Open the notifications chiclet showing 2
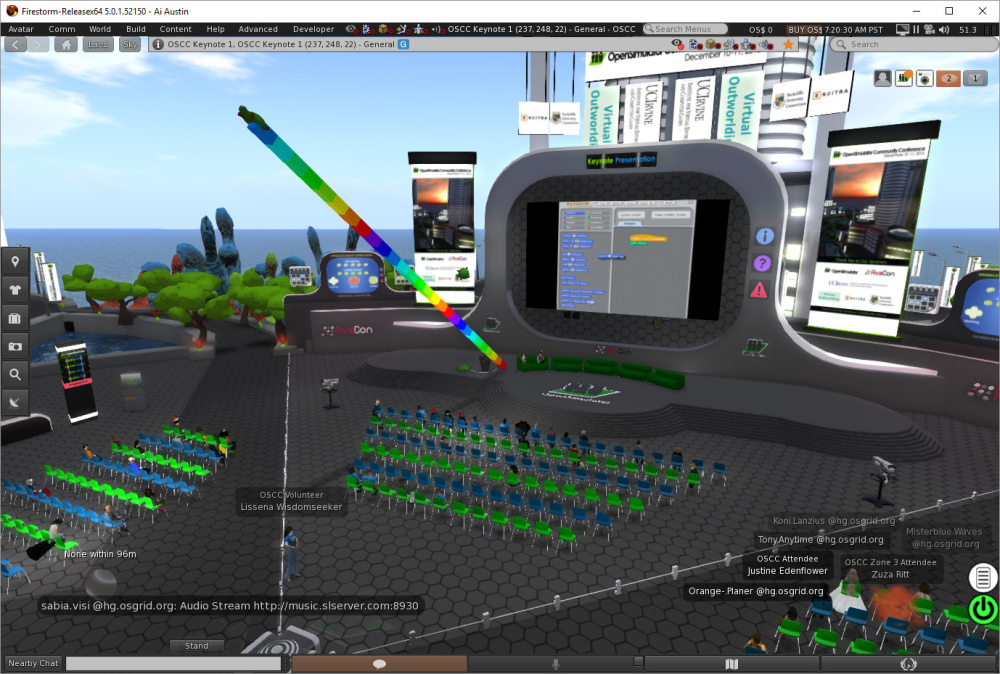Viewport: 1000px width, 674px height. coord(948,78)
